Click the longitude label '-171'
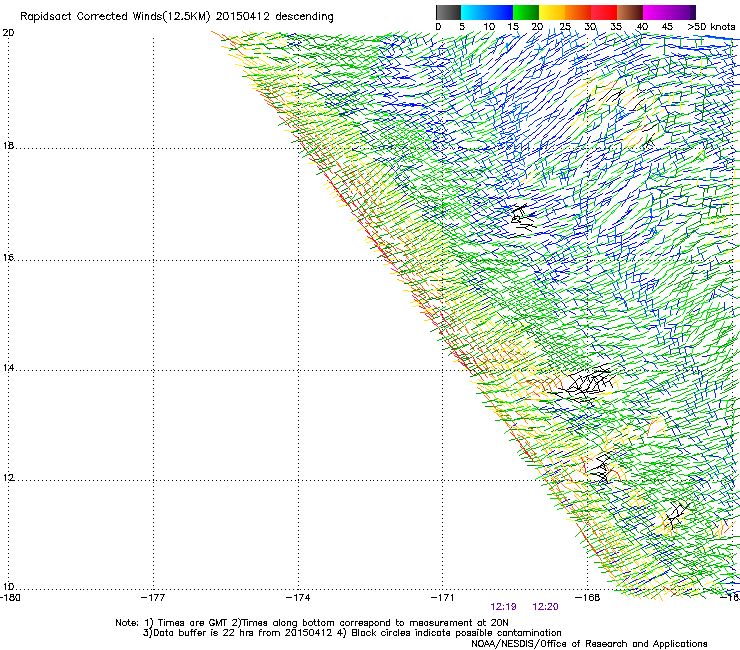The image size is (740, 650). click(443, 598)
